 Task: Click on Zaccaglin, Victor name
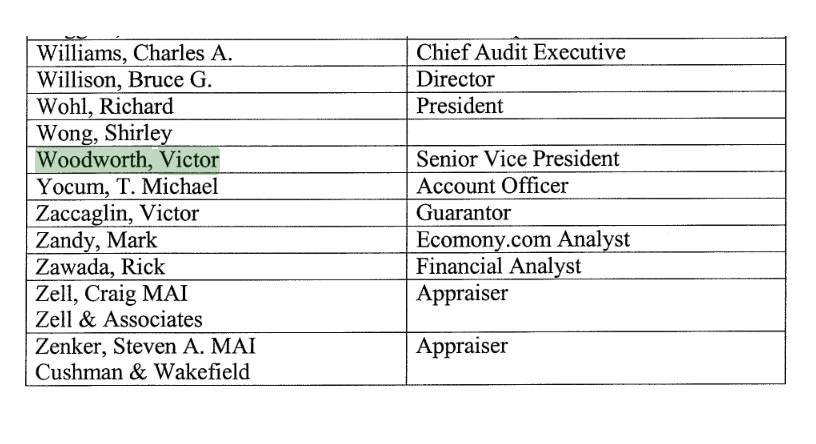point(118,213)
